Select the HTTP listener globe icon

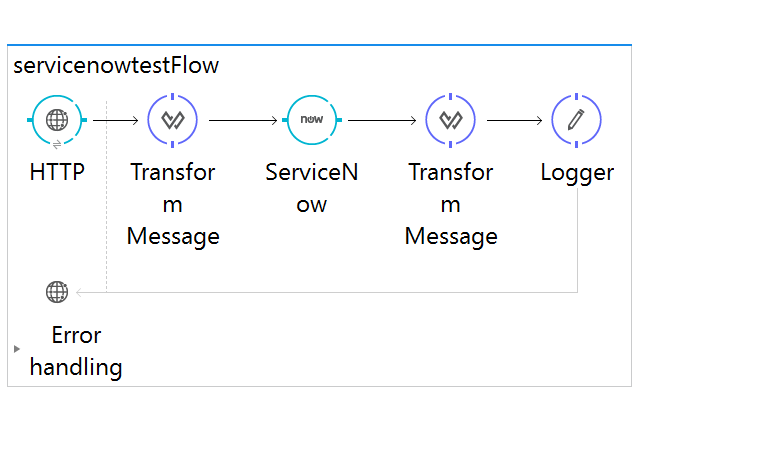[57, 120]
